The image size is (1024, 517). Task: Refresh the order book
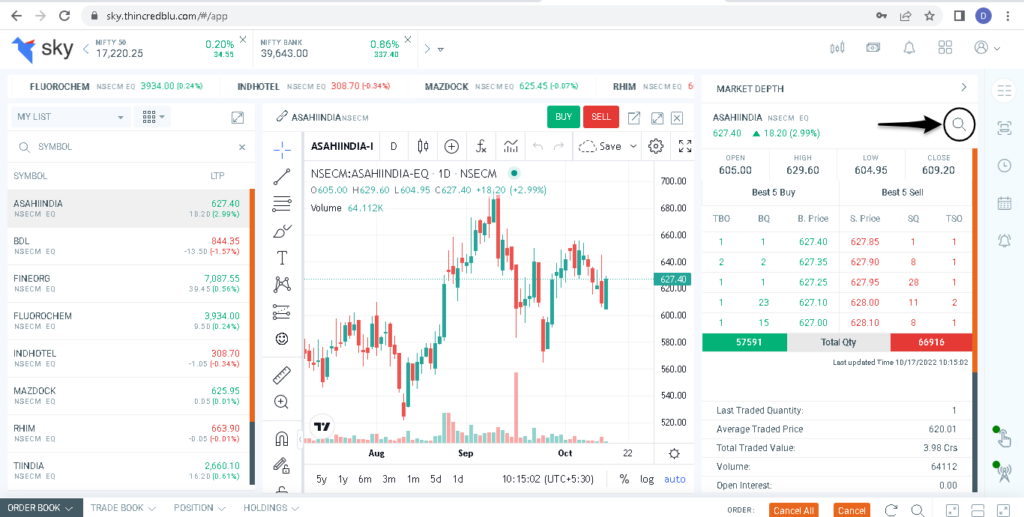coord(891,510)
